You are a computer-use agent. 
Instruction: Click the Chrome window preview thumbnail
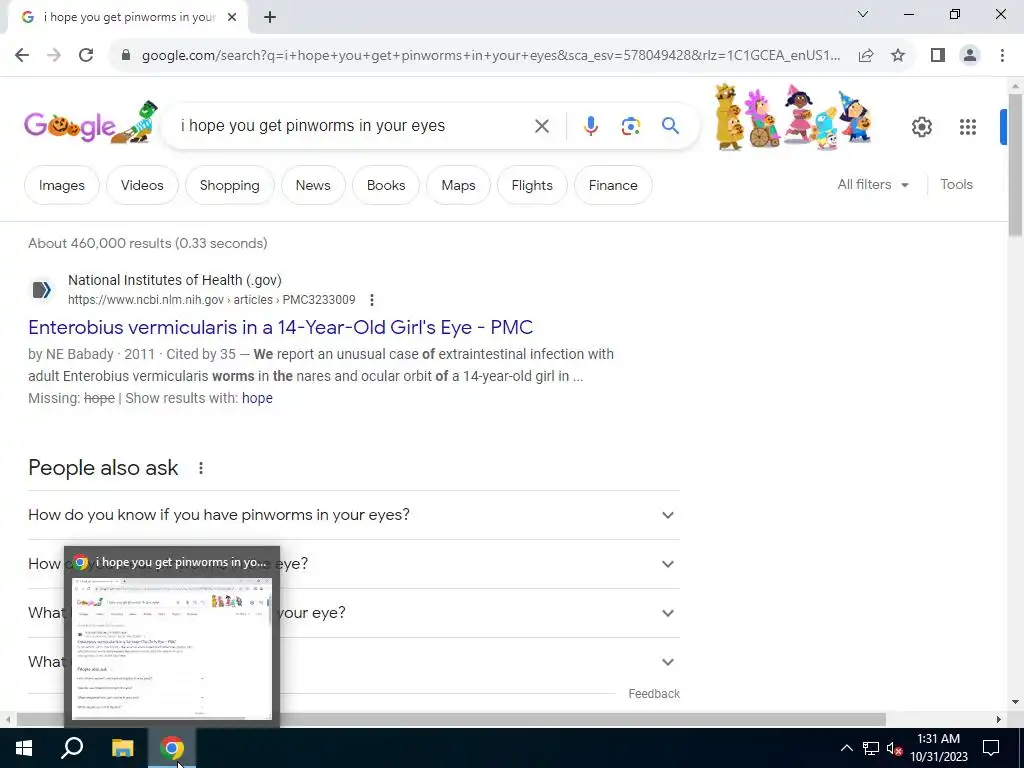click(x=172, y=648)
